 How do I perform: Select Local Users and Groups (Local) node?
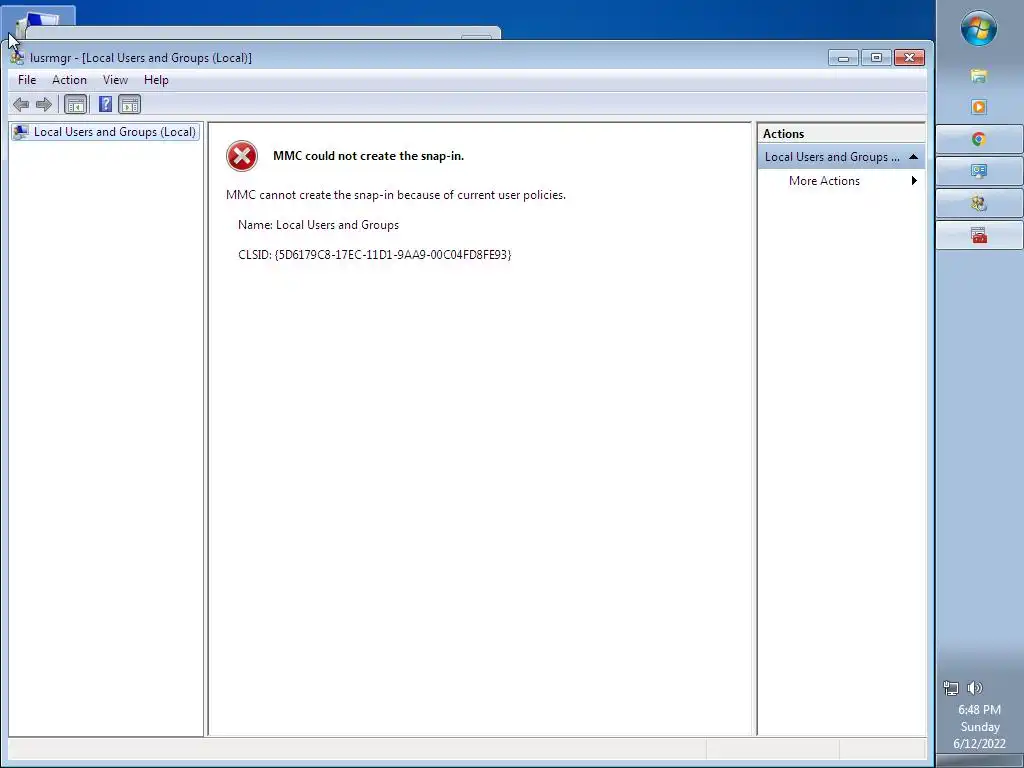(105, 132)
